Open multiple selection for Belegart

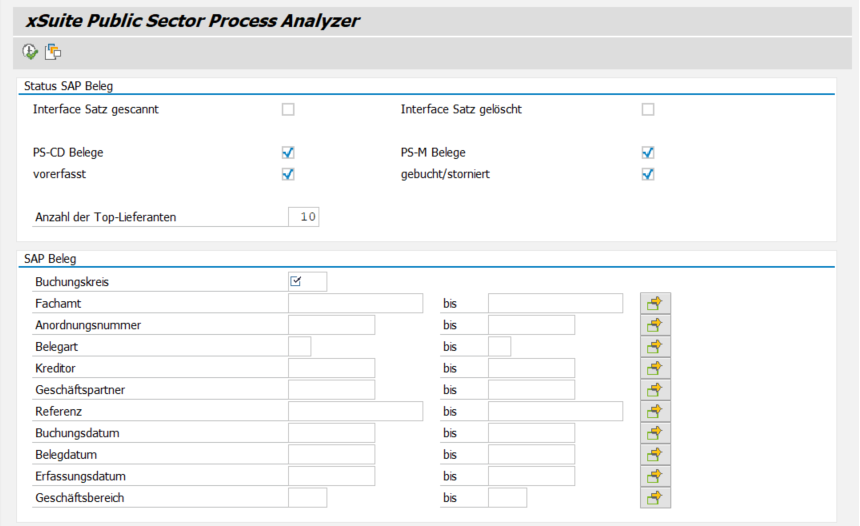coord(655,347)
